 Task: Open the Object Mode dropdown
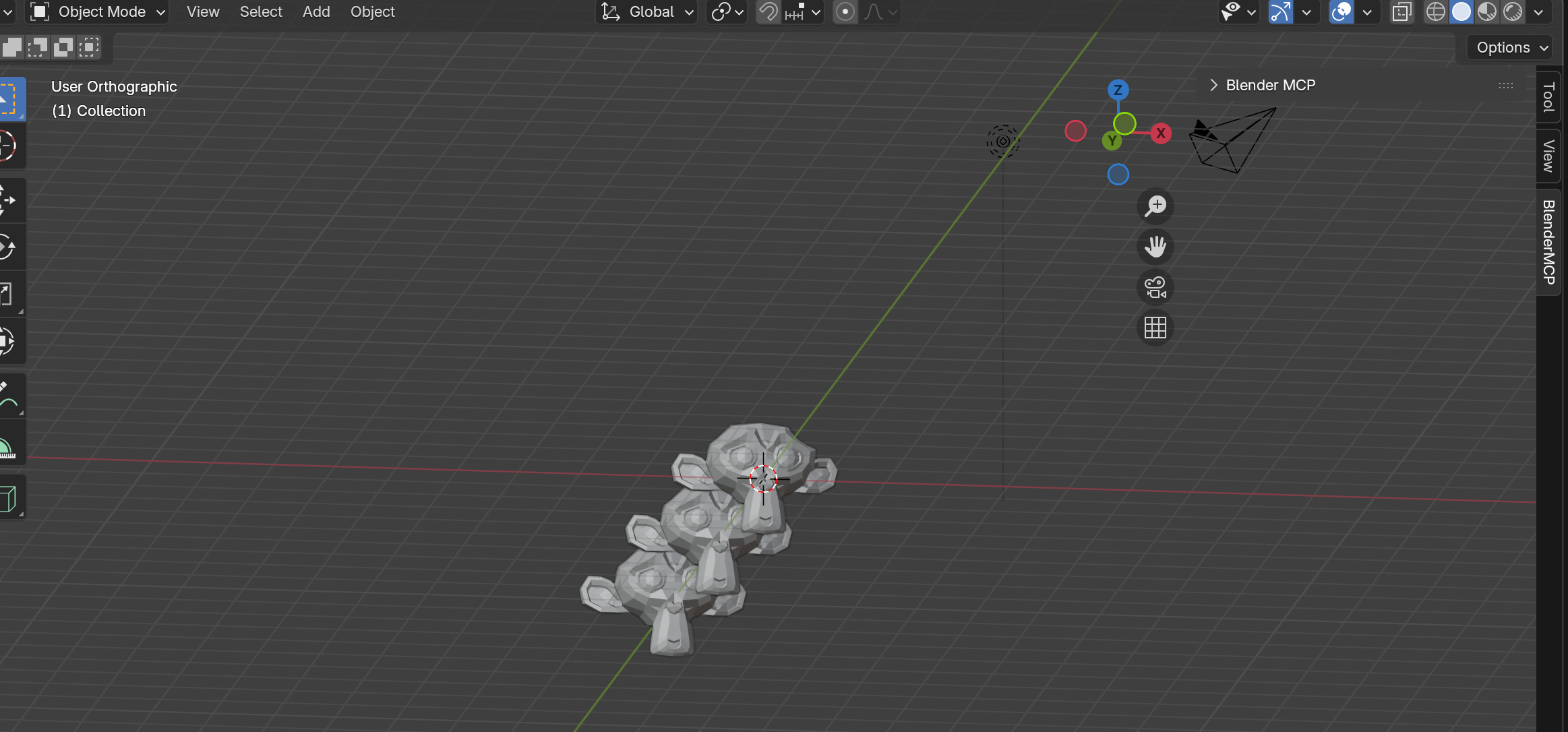point(96,12)
